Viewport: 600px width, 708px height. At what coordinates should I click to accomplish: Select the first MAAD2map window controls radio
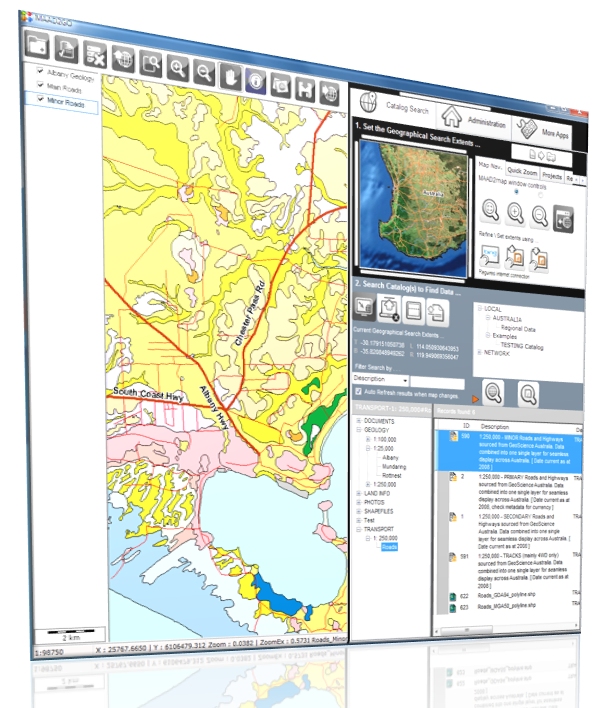pyautogui.click(x=516, y=191)
